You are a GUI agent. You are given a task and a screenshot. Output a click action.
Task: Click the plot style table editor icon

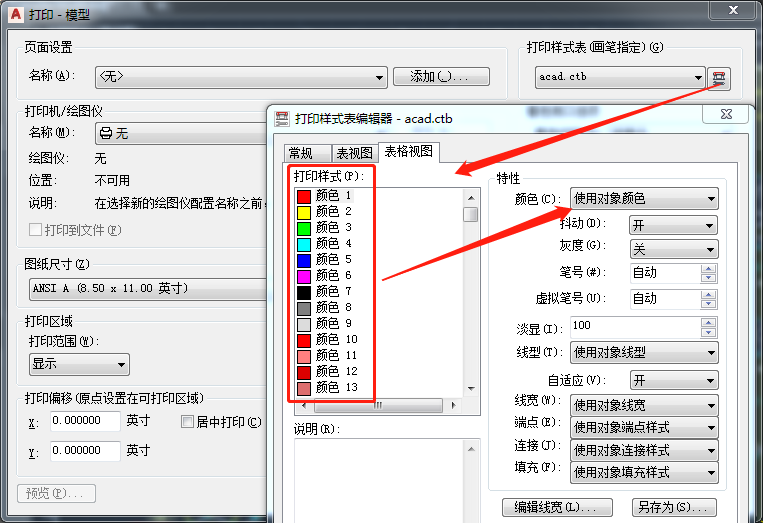[720, 78]
